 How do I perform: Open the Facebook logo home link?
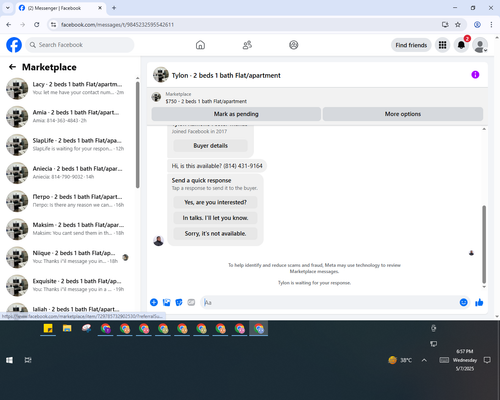coord(14,45)
